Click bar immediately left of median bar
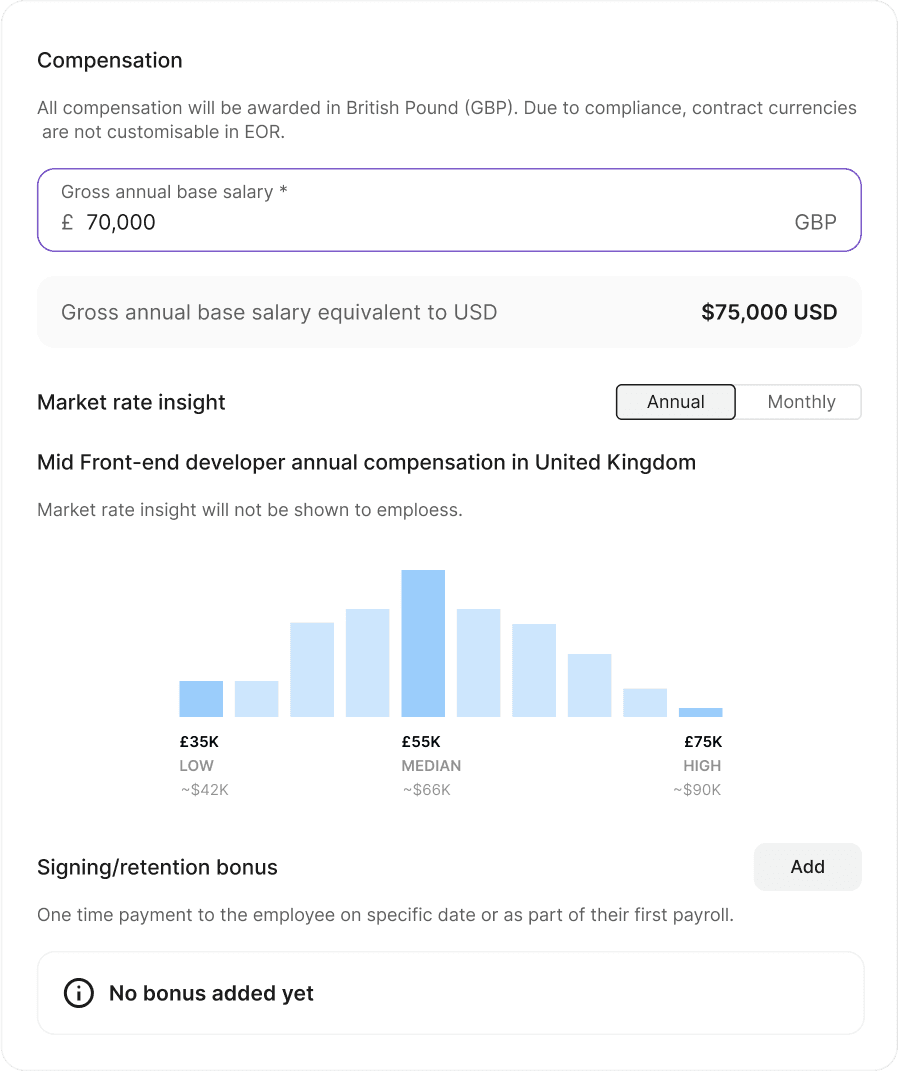This screenshot has width=898, height=1071. click(x=367, y=663)
